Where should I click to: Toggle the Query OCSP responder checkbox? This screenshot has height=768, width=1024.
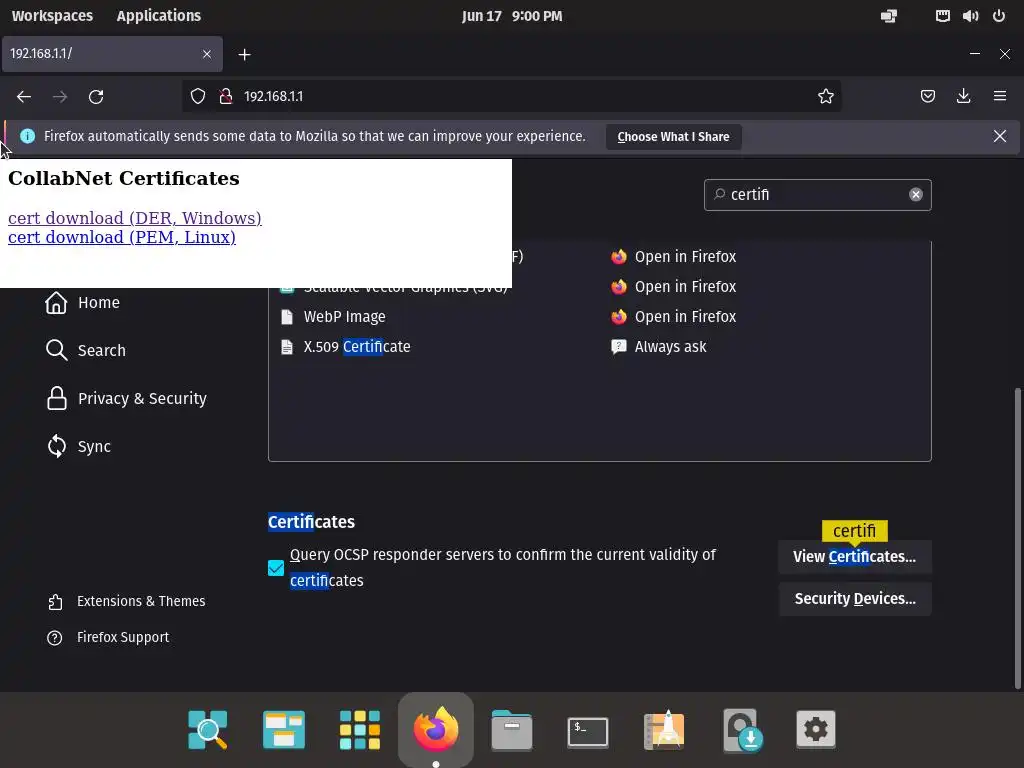[276, 568]
